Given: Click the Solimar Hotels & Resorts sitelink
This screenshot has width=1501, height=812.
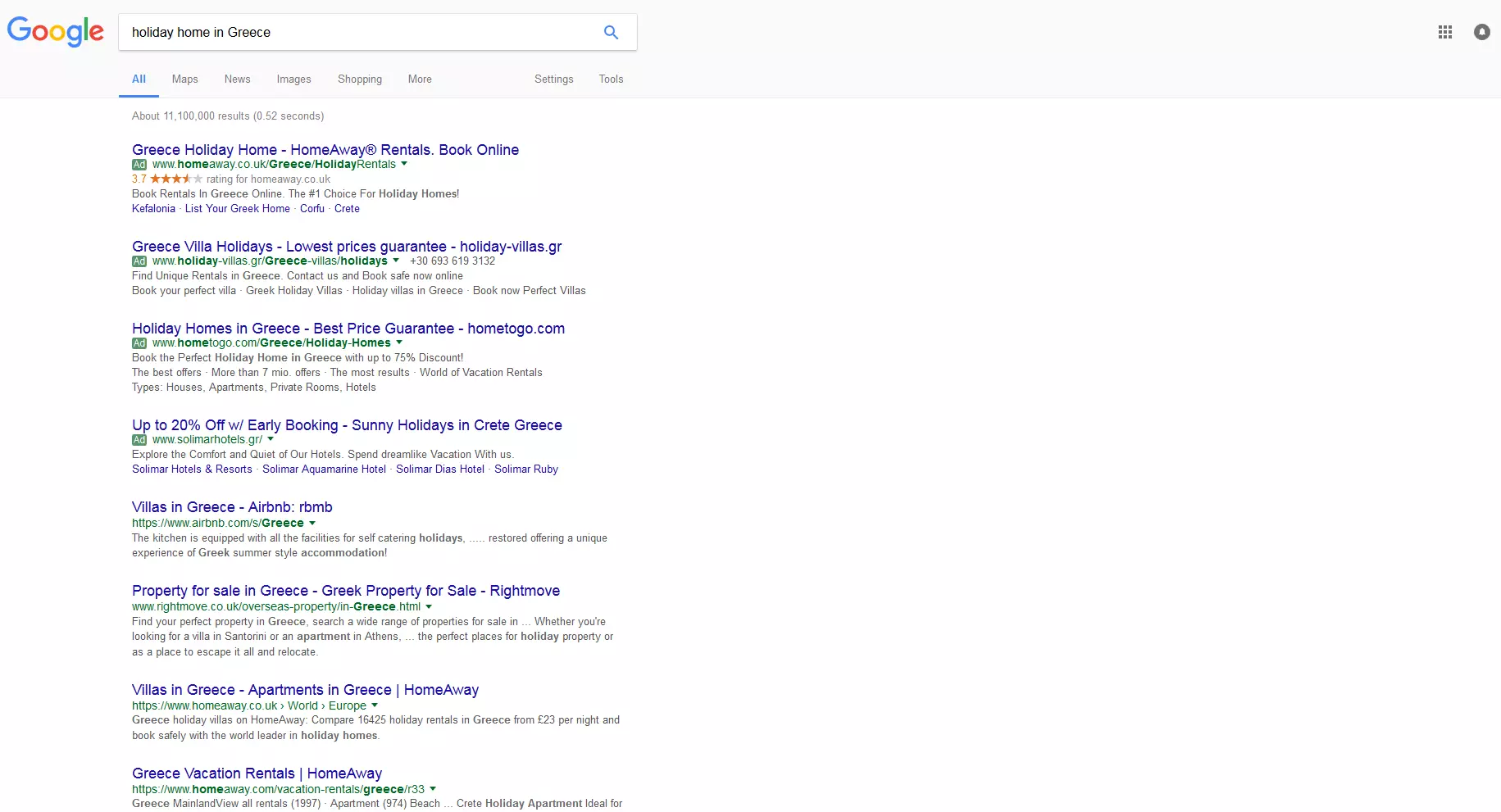Looking at the screenshot, I should click(x=192, y=470).
